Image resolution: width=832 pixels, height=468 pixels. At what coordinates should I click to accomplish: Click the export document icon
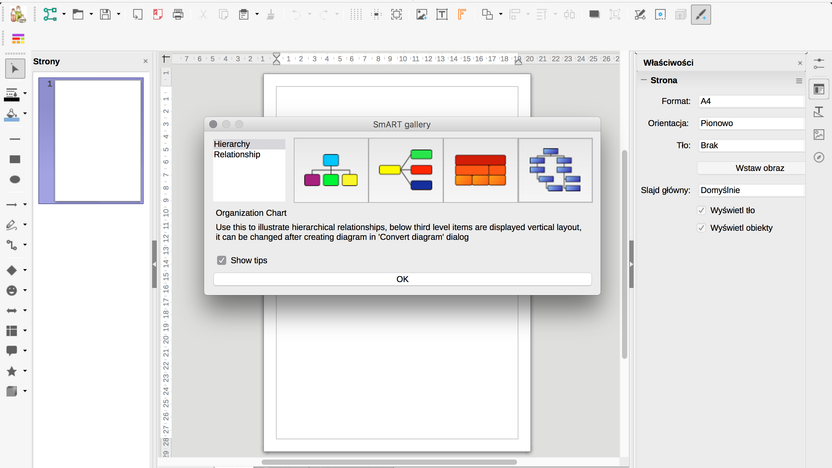[x=137, y=14]
